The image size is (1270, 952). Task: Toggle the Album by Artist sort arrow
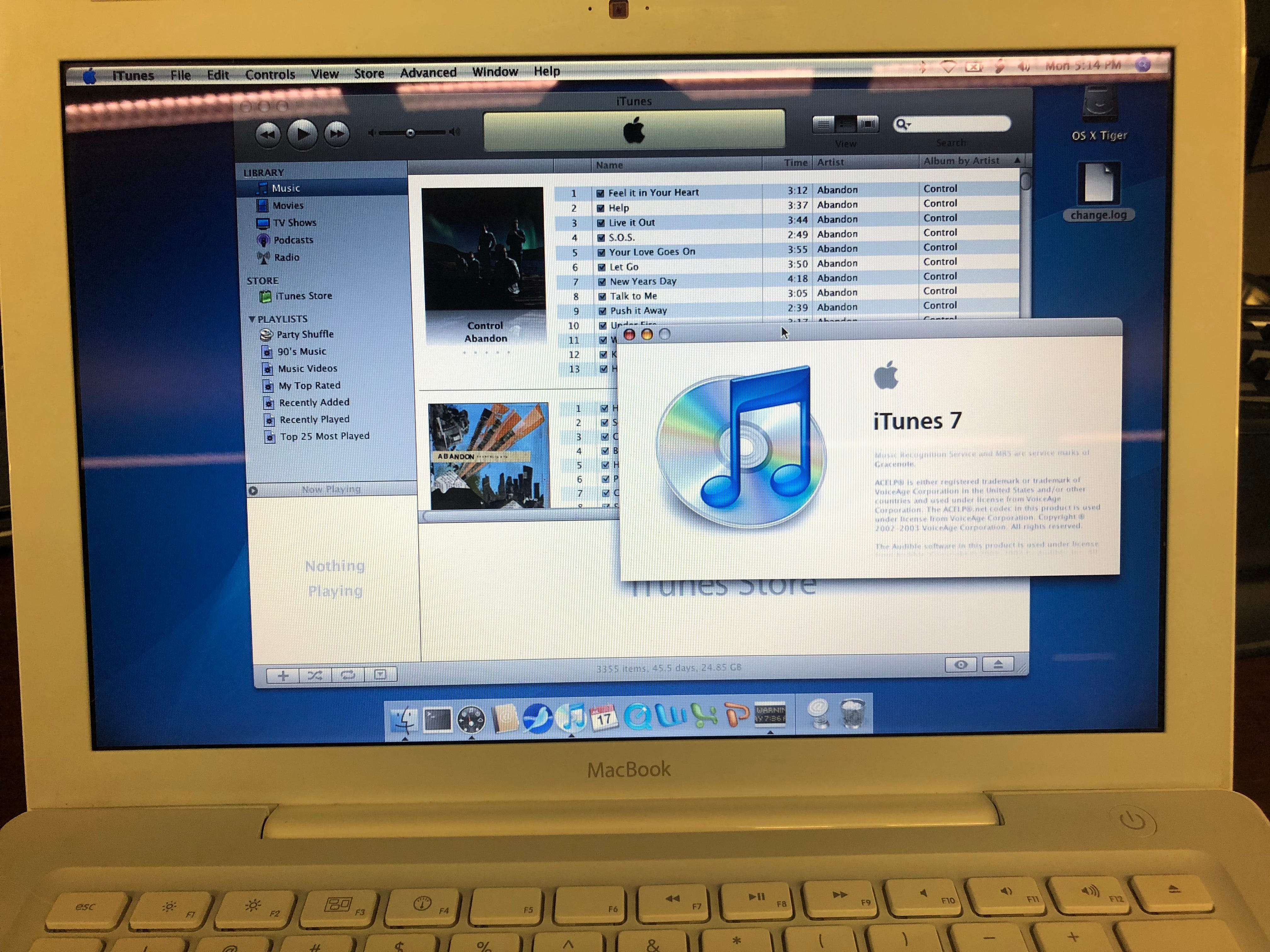click(x=1017, y=160)
